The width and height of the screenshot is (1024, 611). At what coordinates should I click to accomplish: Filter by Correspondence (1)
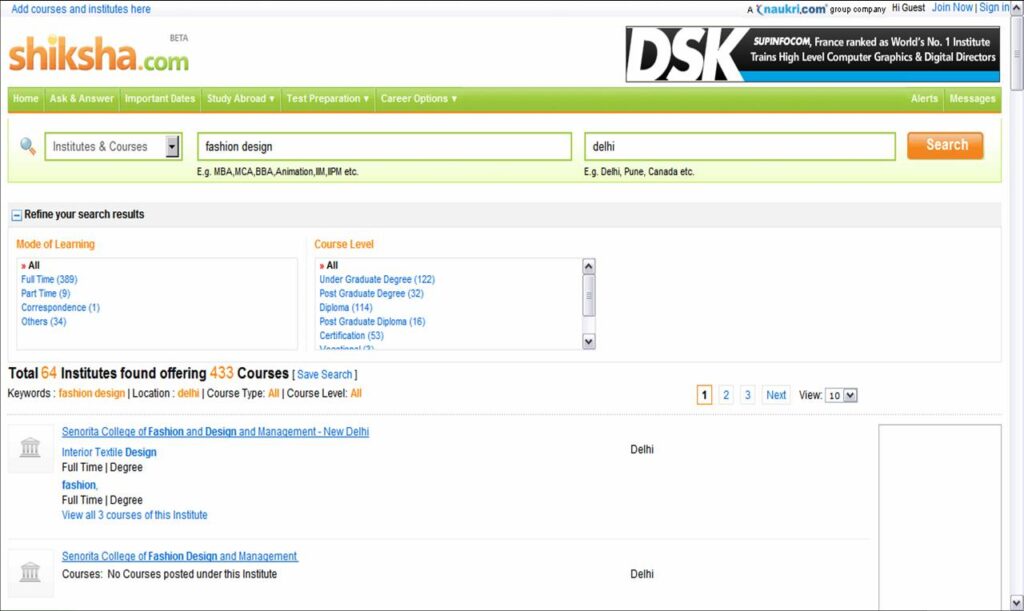60,307
